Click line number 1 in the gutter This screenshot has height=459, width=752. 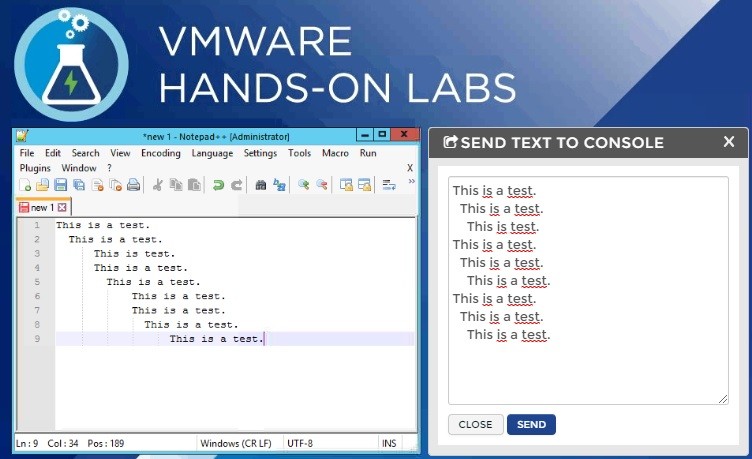(37, 225)
